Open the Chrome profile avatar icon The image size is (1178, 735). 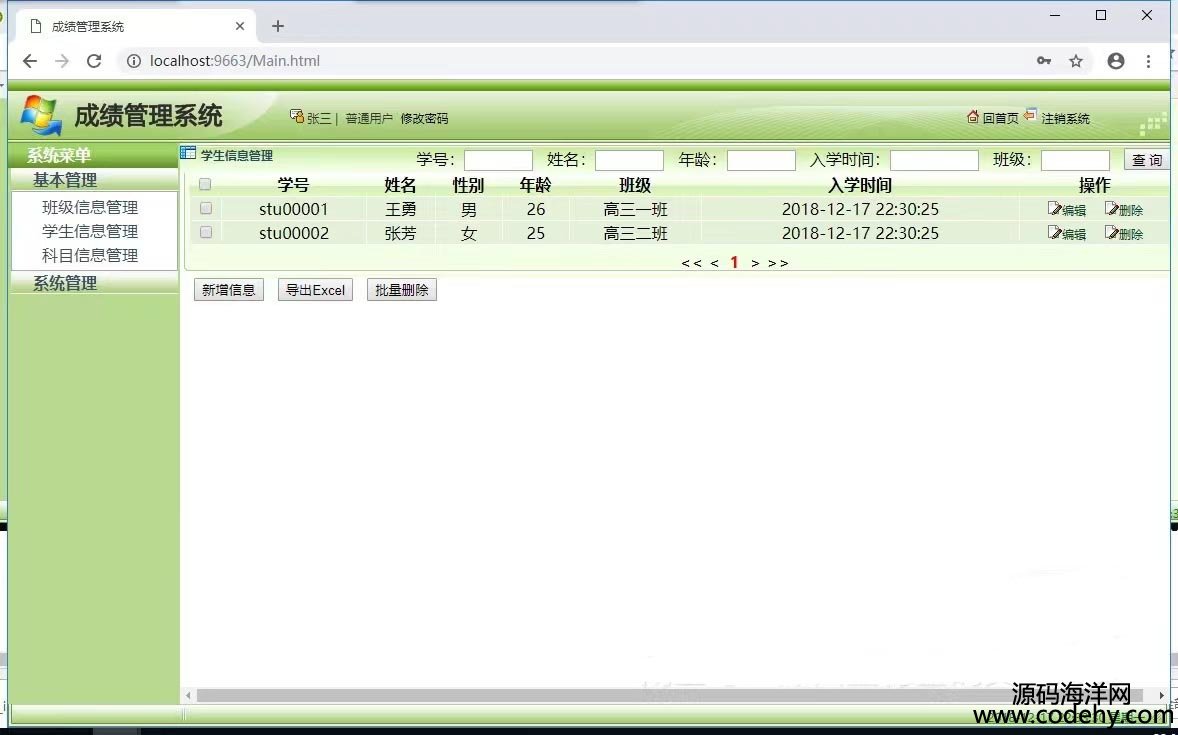[1116, 61]
